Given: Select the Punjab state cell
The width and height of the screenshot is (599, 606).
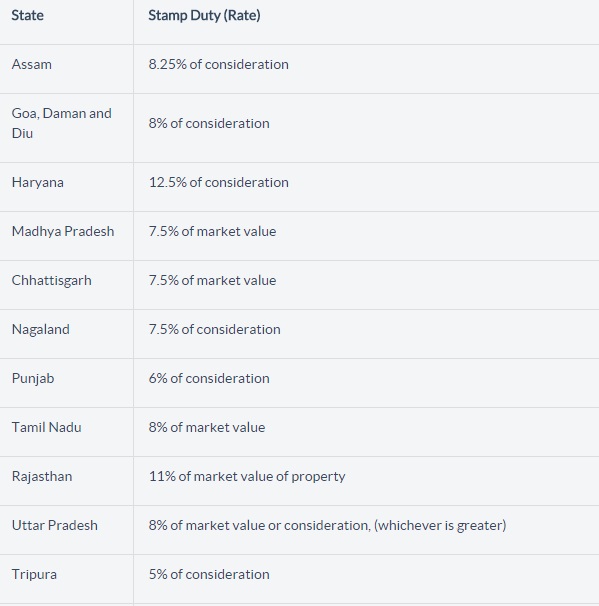Looking at the screenshot, I should (x=33, y=378).
